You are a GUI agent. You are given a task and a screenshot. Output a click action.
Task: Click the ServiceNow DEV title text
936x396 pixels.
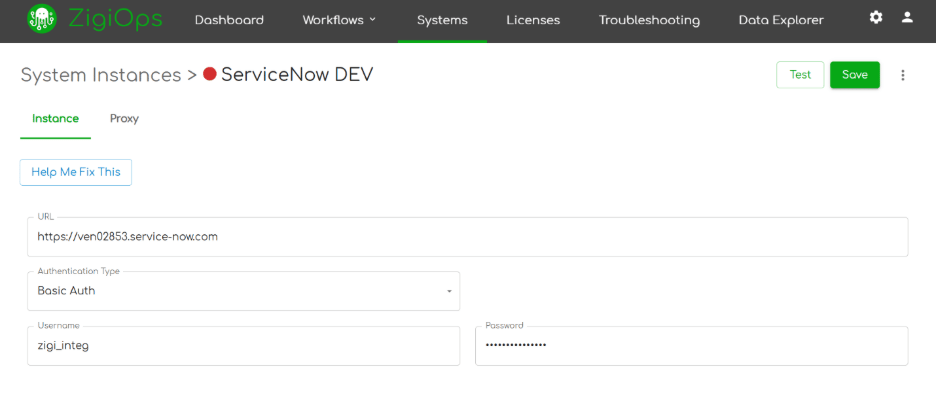pos(297,75)
